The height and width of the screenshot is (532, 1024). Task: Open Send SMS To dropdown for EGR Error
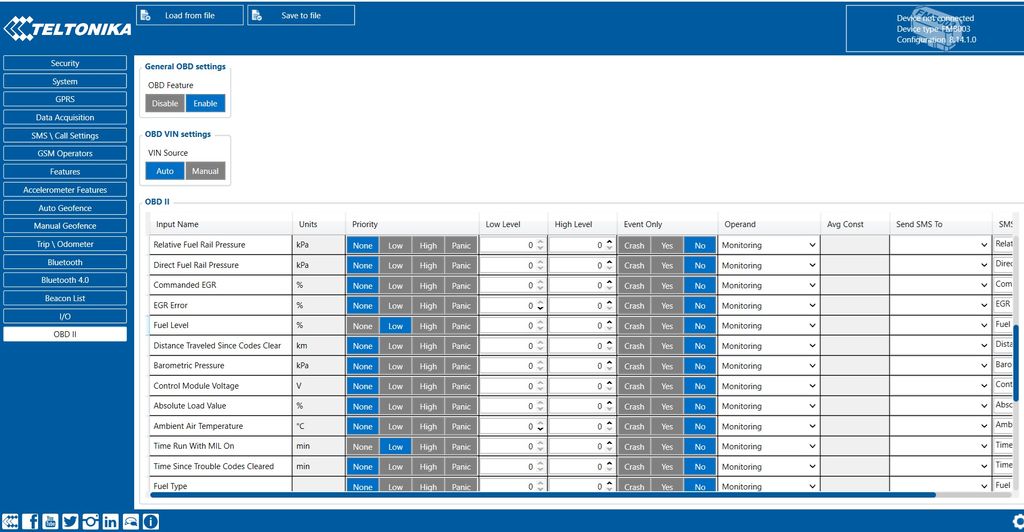click(x=940, y=305)
